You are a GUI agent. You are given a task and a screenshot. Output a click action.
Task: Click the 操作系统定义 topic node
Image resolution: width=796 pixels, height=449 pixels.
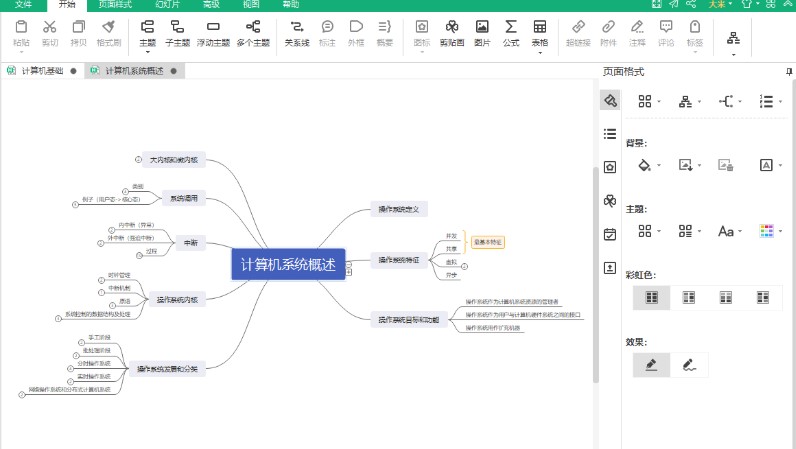[400, 209]
